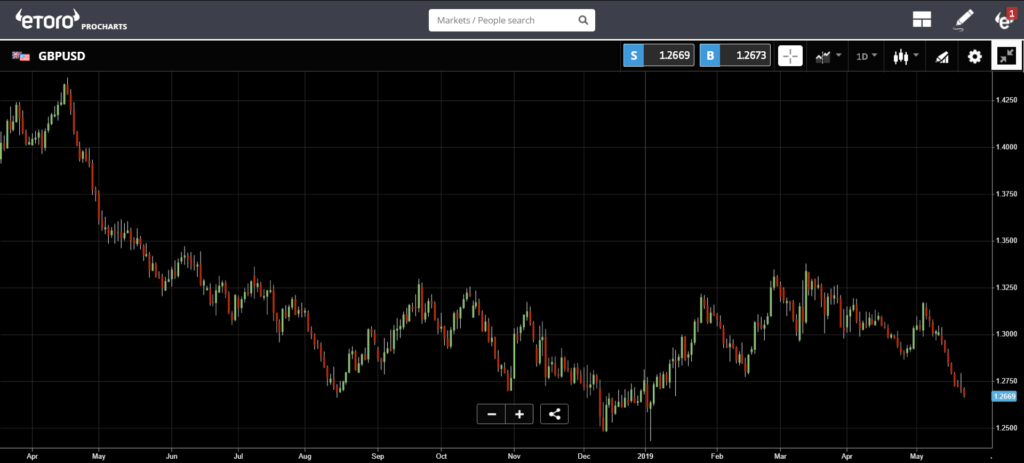Expand the indicators comparison dropdown
Viewport: 1024px width, 463px height.
click(828, 56)
